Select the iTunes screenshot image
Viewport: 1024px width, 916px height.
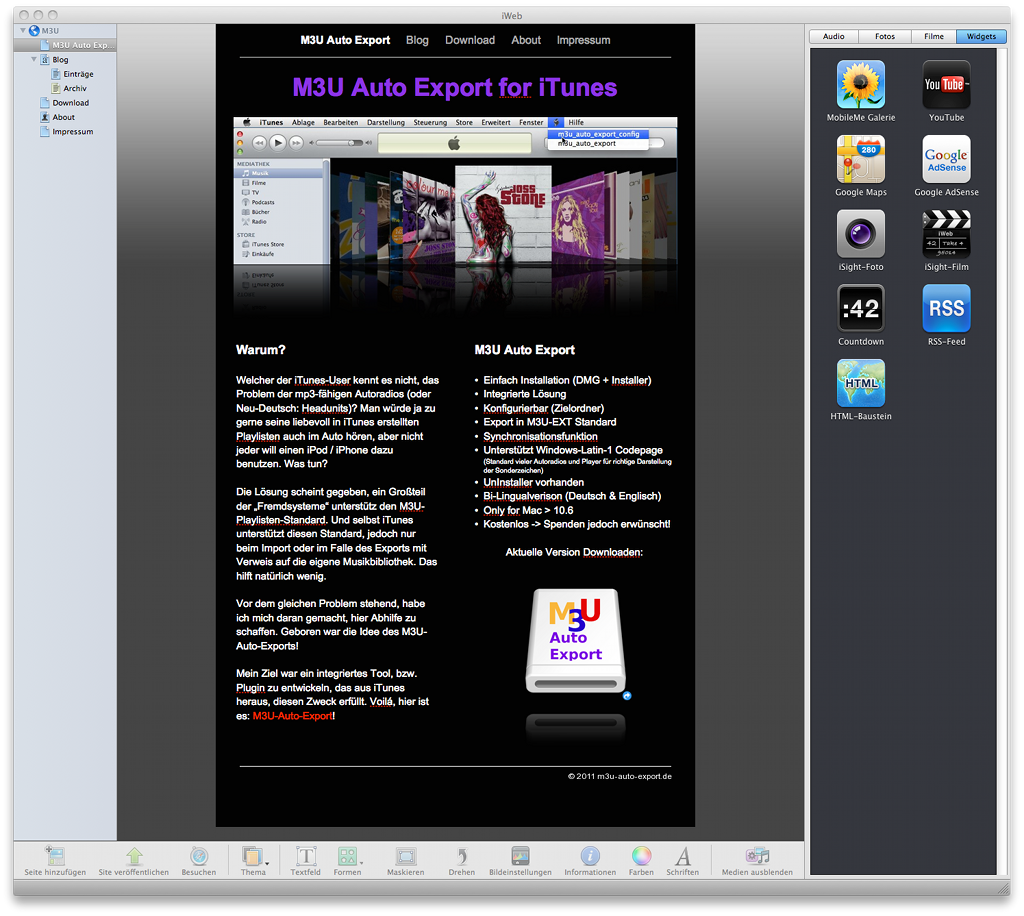pos(455,191)
